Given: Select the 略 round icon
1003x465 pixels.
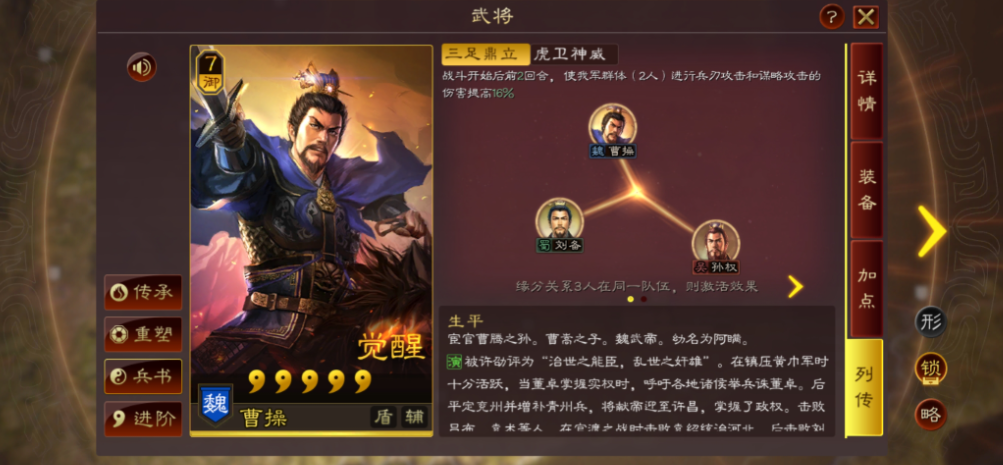Looking at the screenshot, I should (x=930, y=414).
